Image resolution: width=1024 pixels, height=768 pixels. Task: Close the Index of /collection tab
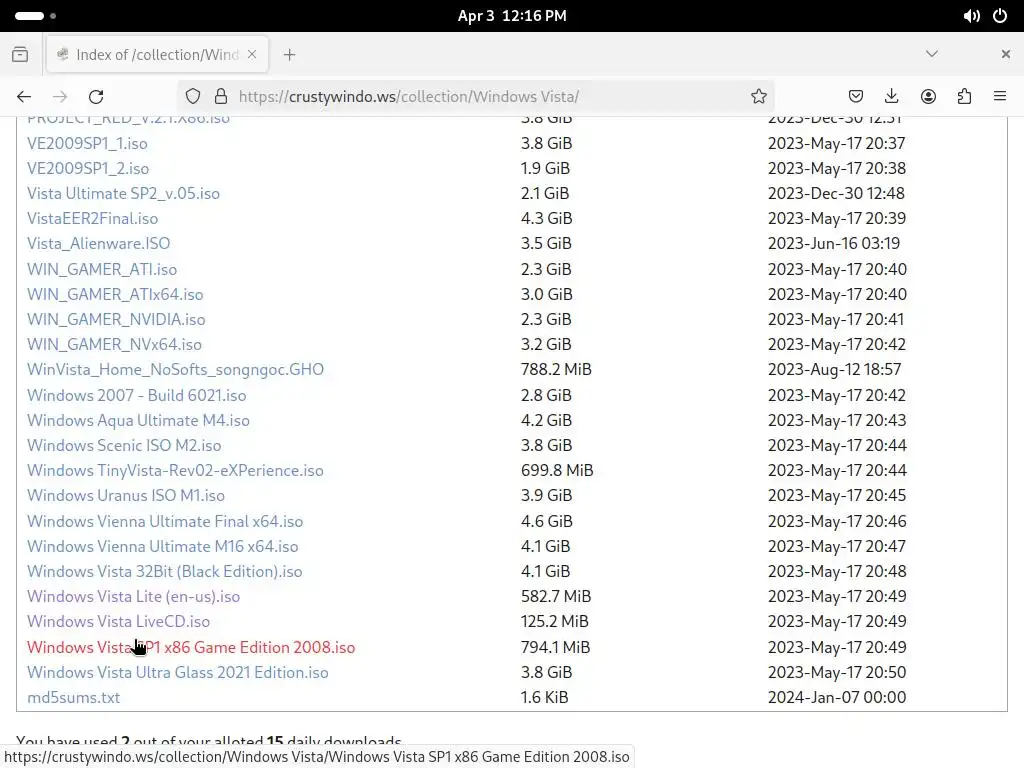(252, 55)
